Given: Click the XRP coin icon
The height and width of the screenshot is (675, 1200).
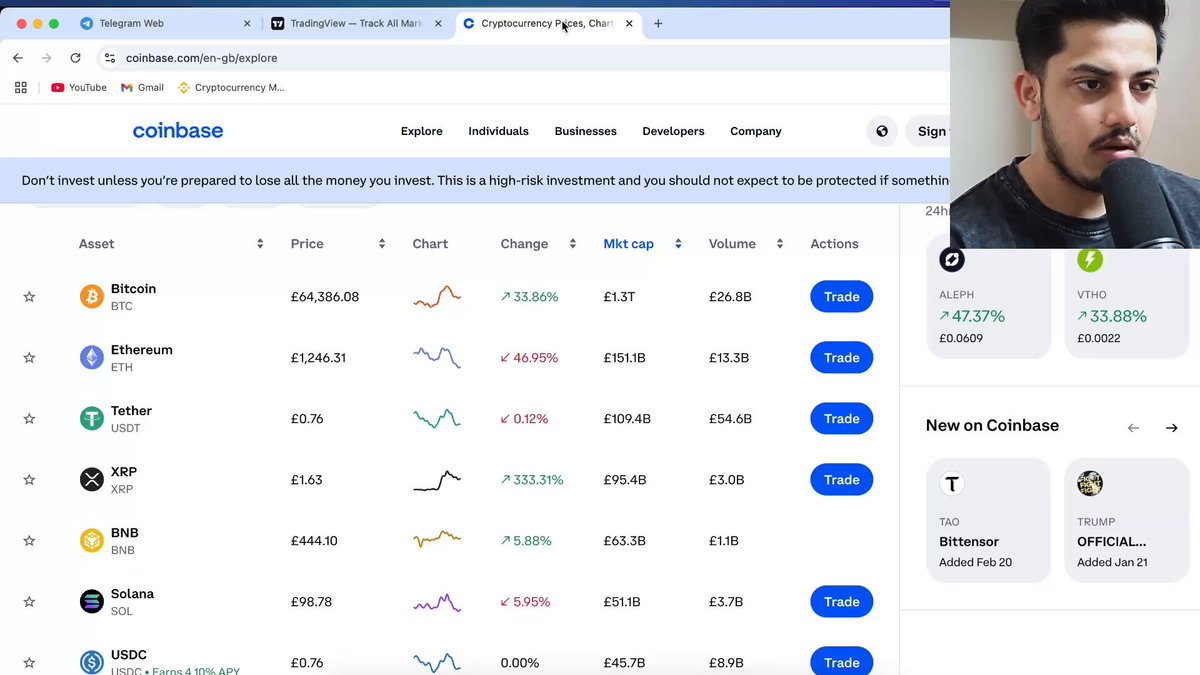Looking at the screenshot, I should click(92, 480).
